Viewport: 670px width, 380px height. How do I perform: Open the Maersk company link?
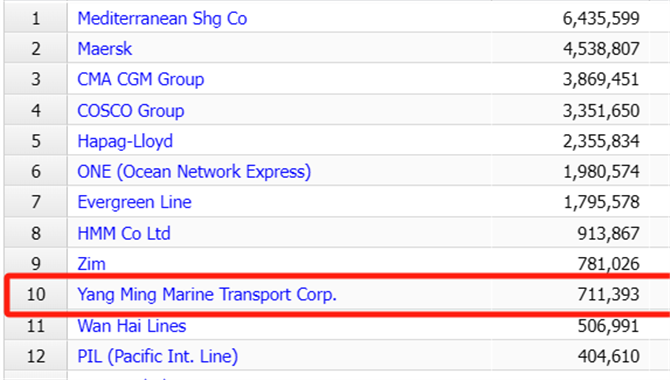105,49
